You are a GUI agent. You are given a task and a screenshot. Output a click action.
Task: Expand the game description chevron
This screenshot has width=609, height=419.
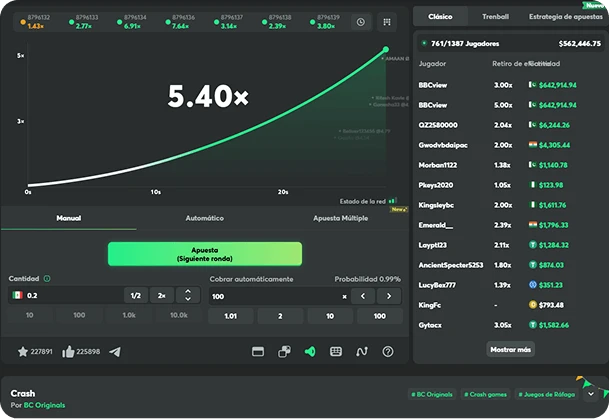click(590, 393)
